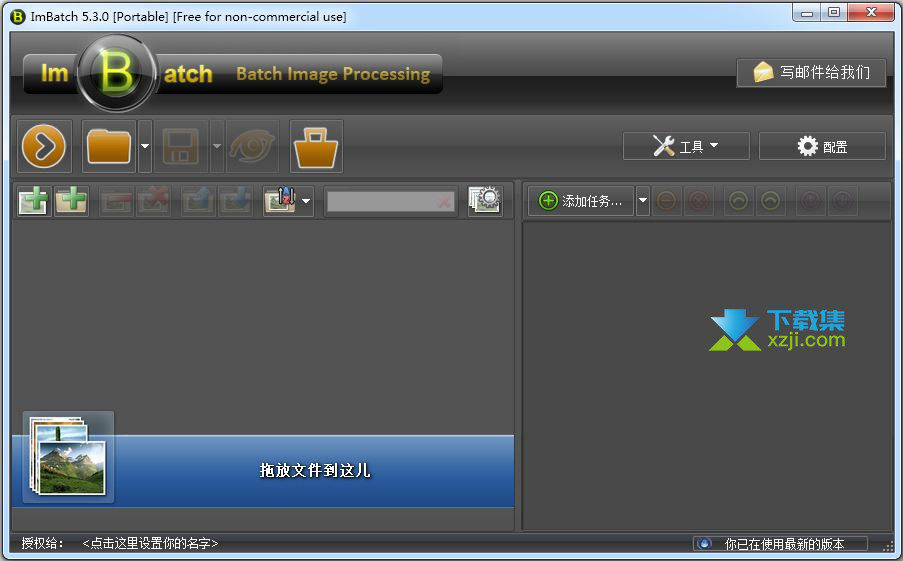Click the 写邮件给我们 email button

click(x=811, y=73)
